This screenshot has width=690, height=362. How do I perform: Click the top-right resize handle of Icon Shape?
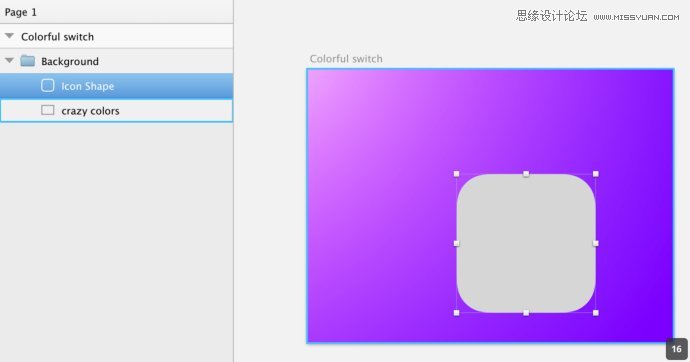pos(595,174)
